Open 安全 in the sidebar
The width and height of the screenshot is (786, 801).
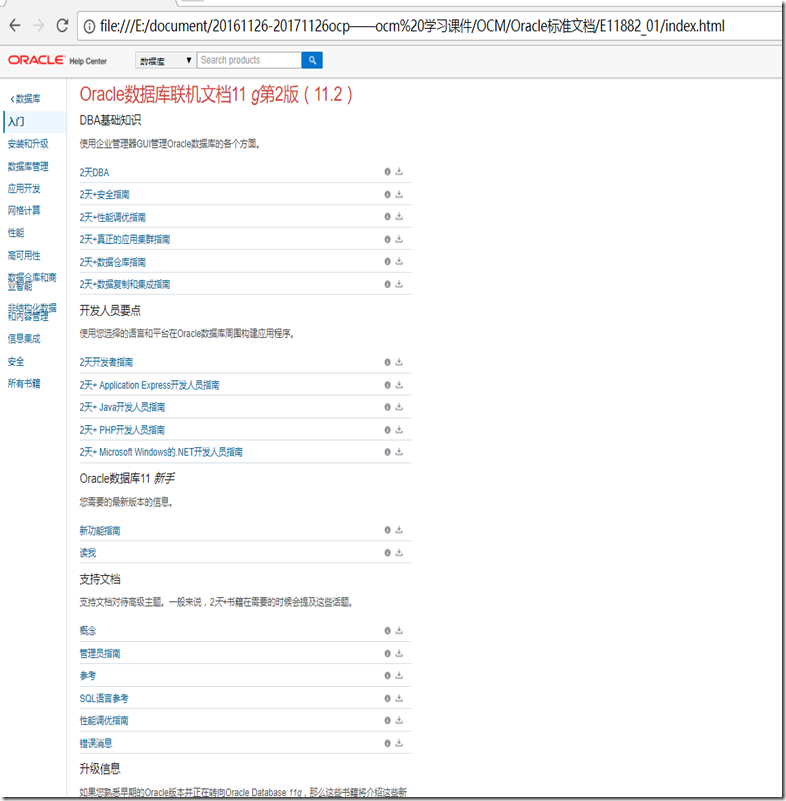tap(16, 362)
